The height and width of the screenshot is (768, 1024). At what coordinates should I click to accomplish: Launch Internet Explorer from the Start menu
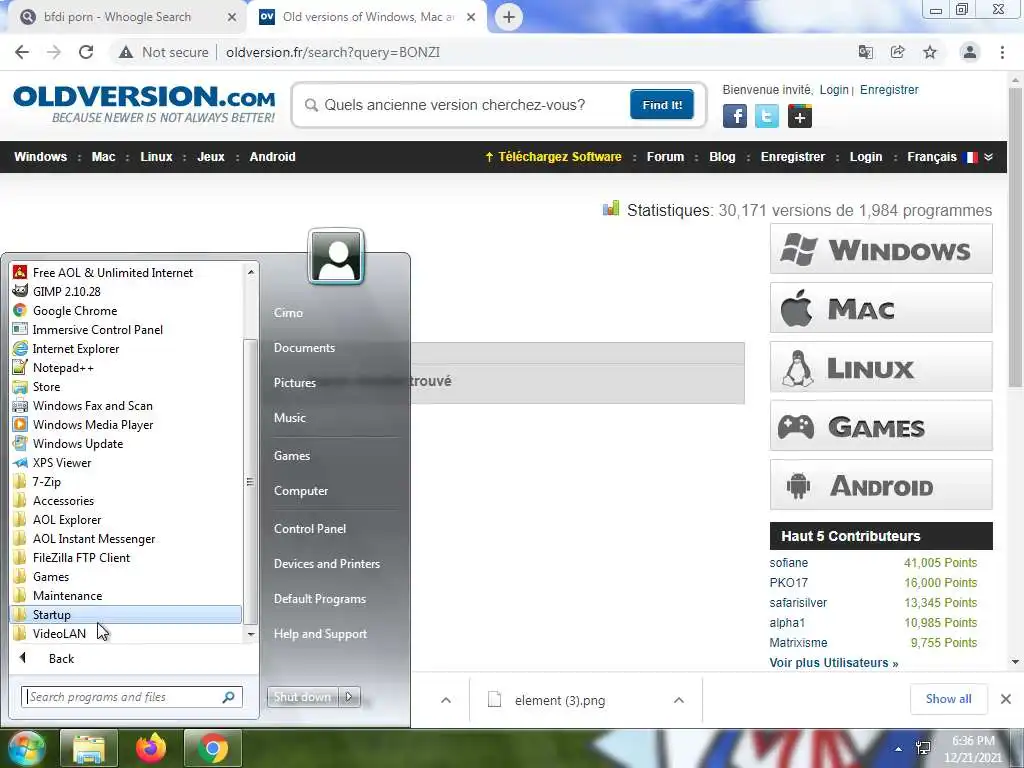(x=76, y=348)
